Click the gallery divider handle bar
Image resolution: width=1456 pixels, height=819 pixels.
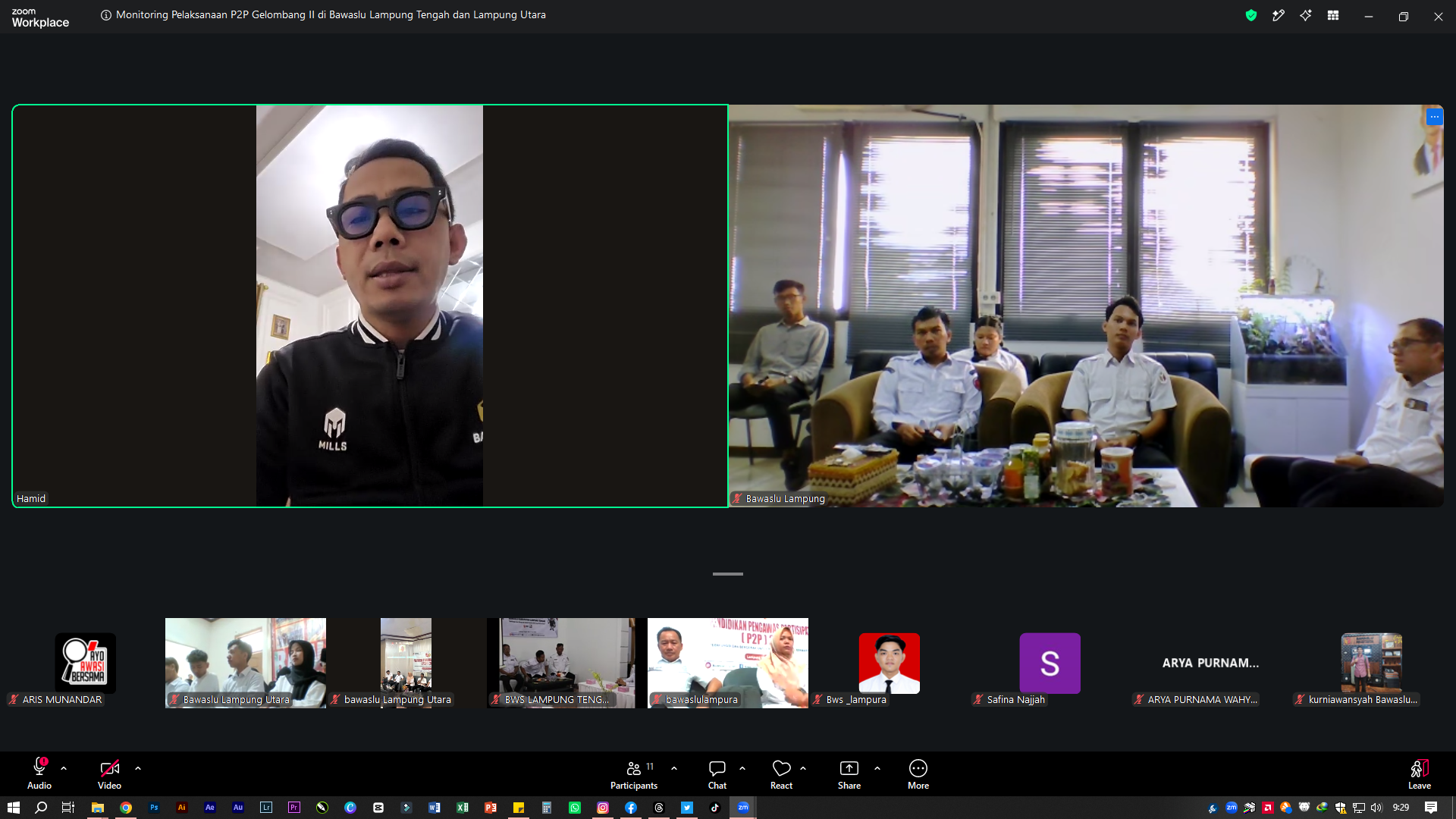pyautogui.click(x=728, y=574)
